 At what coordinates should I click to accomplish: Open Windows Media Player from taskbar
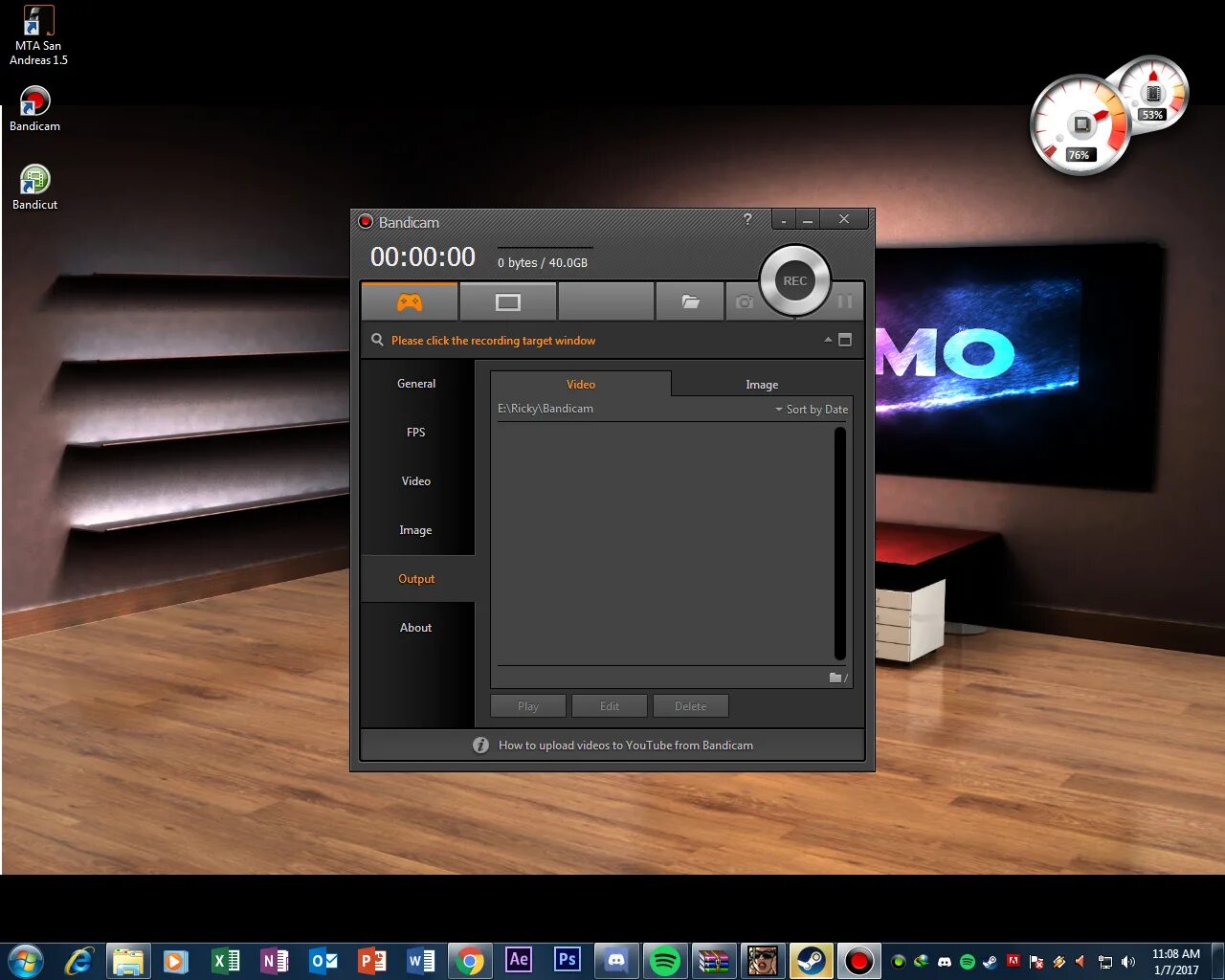coord(177,960)
